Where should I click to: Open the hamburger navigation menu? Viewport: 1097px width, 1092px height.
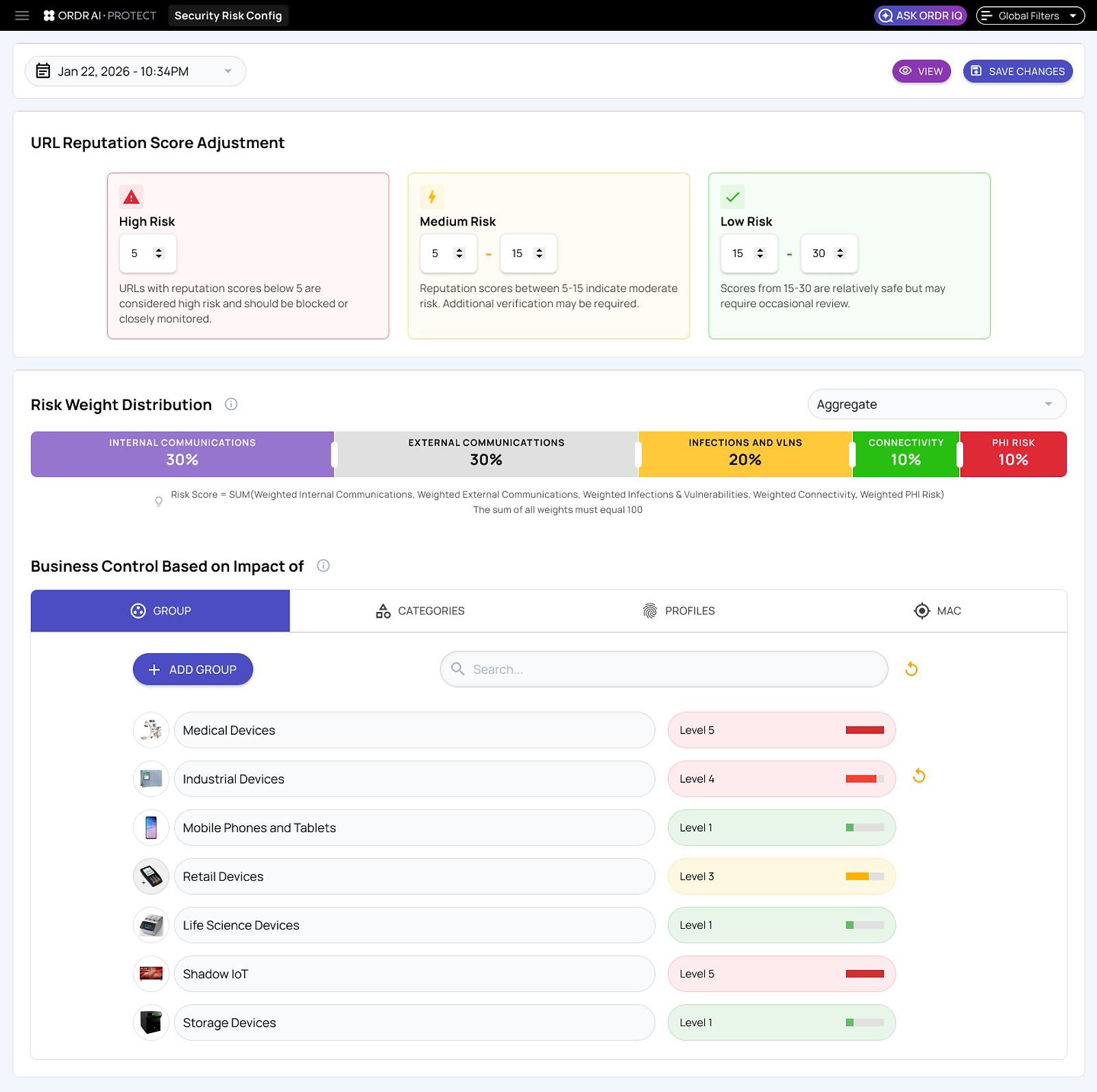point(22,15)
